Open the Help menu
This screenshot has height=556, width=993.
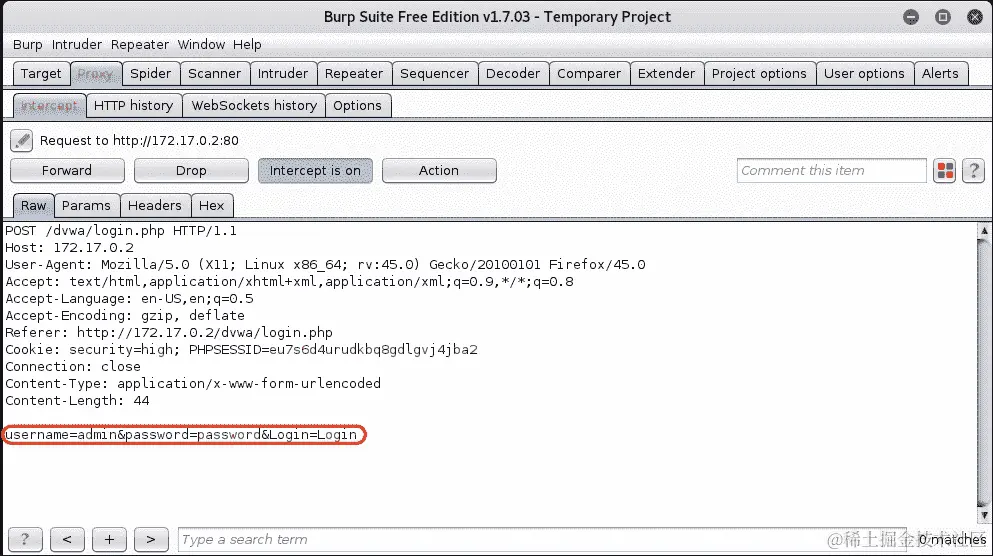click(x=247, y=44)
